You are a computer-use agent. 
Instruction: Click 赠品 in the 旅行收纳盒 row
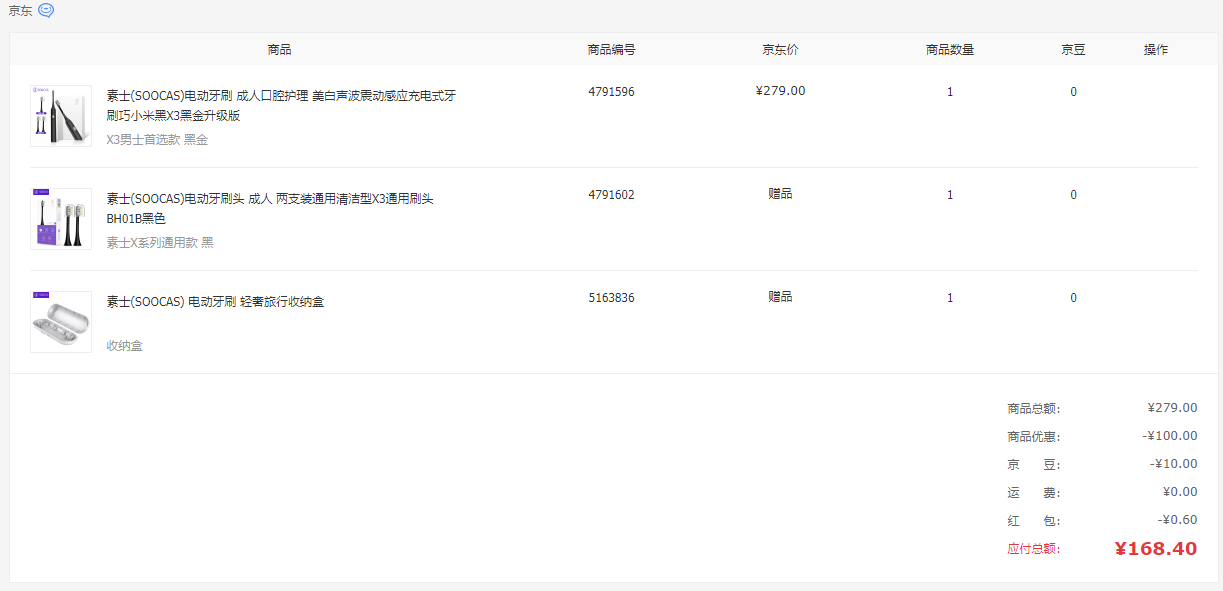pos(780,297)
